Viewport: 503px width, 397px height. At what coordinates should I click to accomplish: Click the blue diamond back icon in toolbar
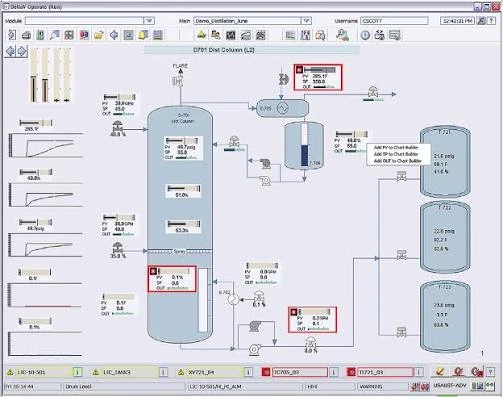click(114, 35)
